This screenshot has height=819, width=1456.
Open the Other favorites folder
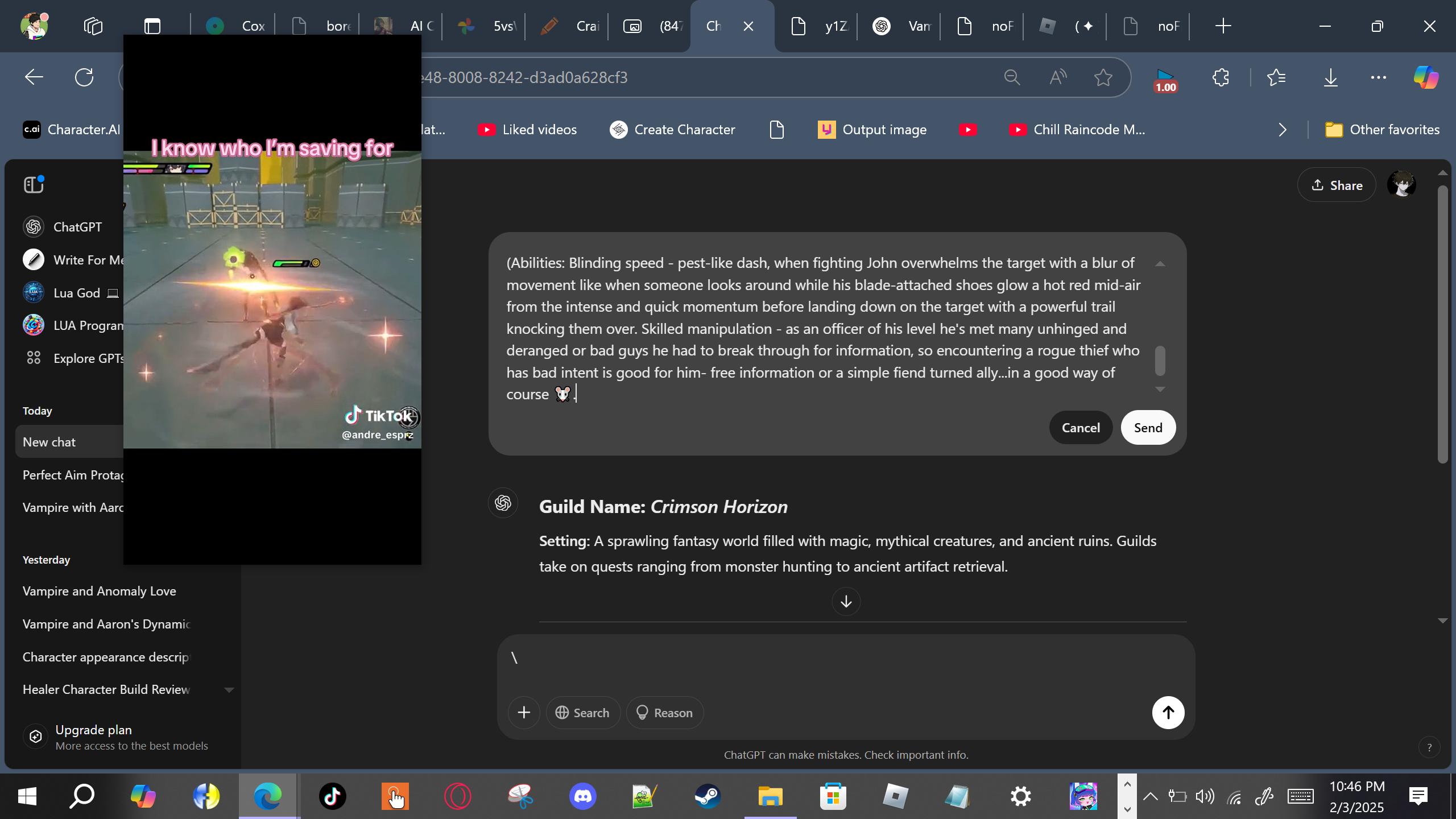pyautogui.click(x=1382, y=130)
